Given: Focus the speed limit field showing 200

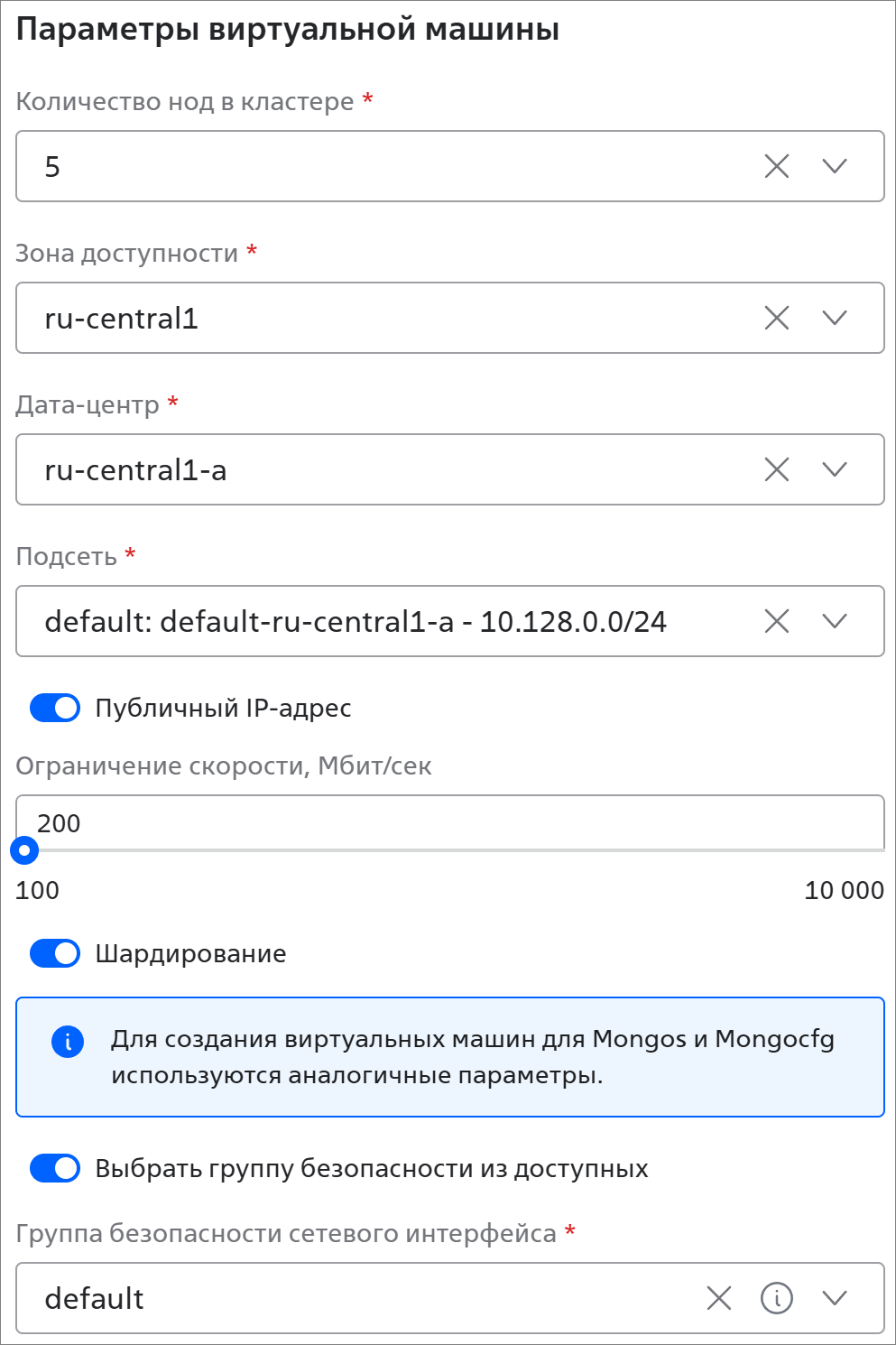Looking at the screenshot, I should click(x=450, y=822).
